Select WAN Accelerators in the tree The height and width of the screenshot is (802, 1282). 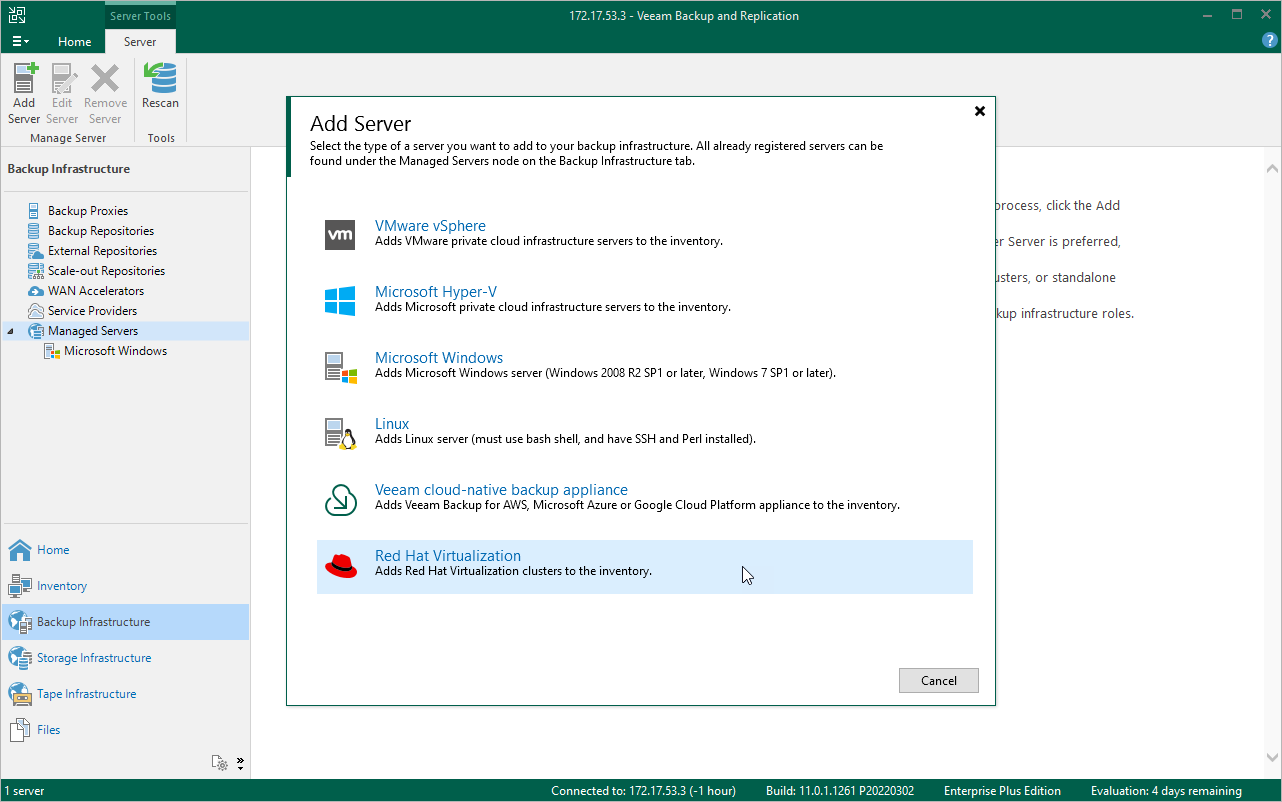[96, 291]
